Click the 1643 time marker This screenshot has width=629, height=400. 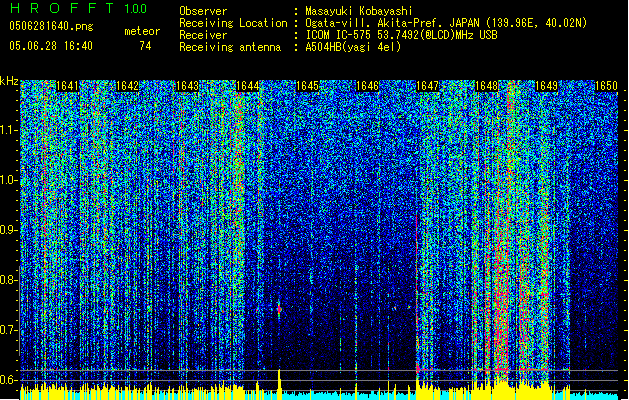187,86
